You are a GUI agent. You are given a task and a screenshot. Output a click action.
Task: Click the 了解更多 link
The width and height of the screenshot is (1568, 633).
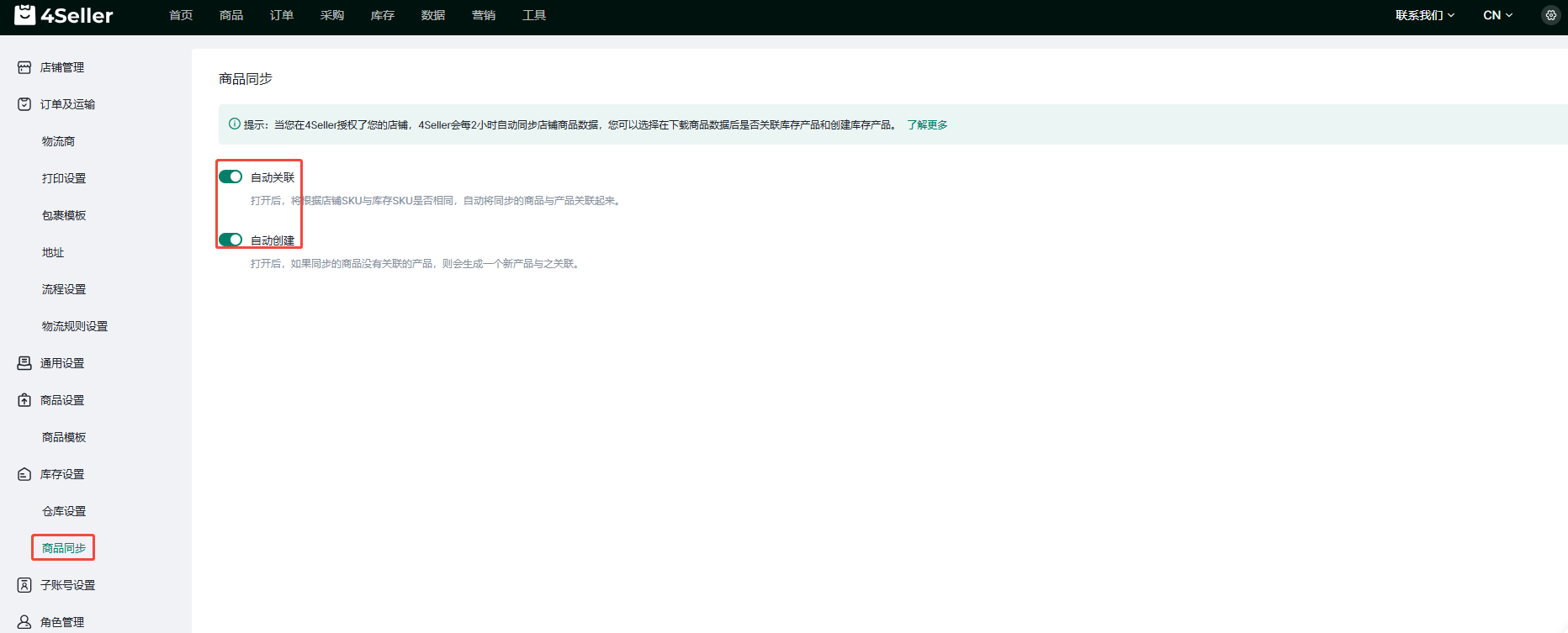[927, 124]
